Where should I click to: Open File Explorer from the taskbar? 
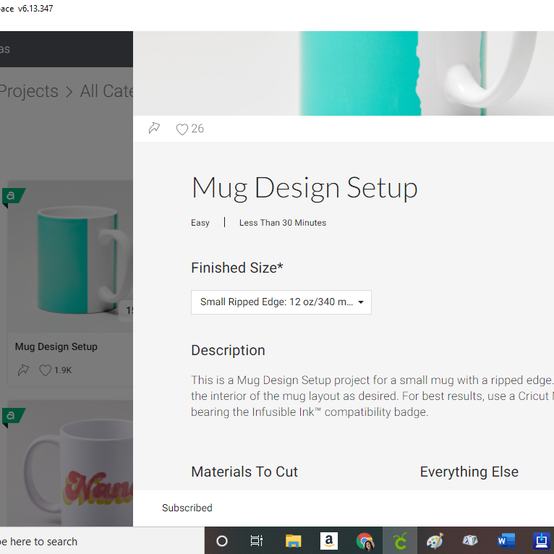click(x=293, y=541)
